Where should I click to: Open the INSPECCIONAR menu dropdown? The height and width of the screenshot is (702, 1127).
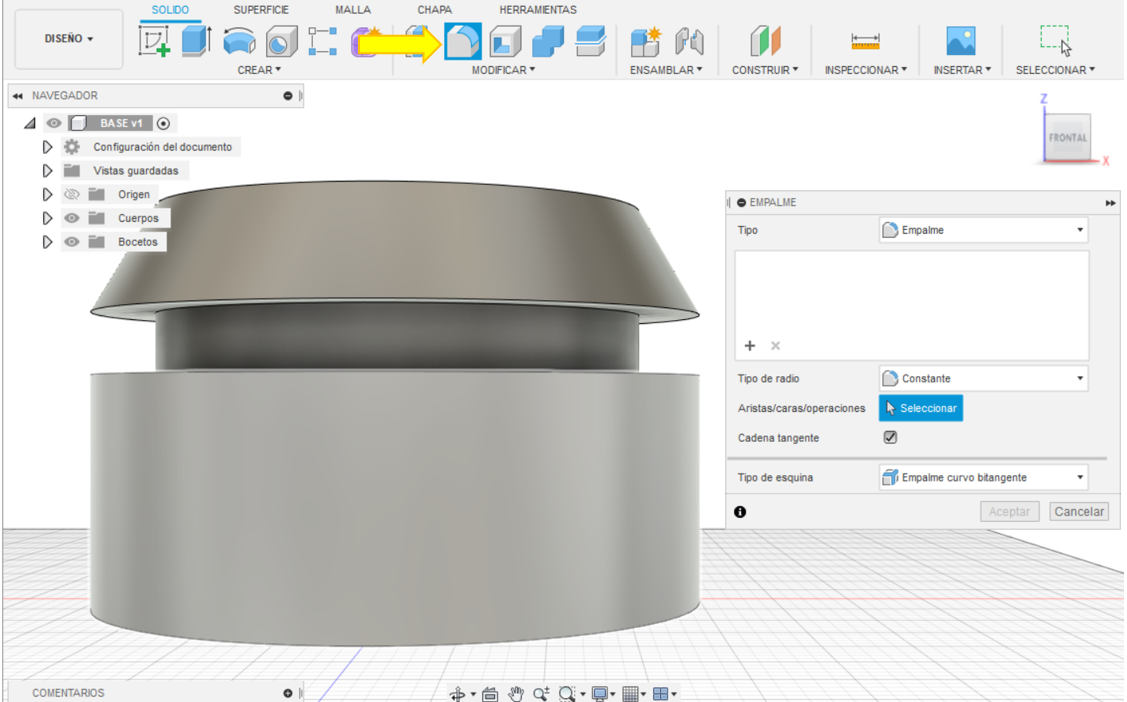pos(866,70)
